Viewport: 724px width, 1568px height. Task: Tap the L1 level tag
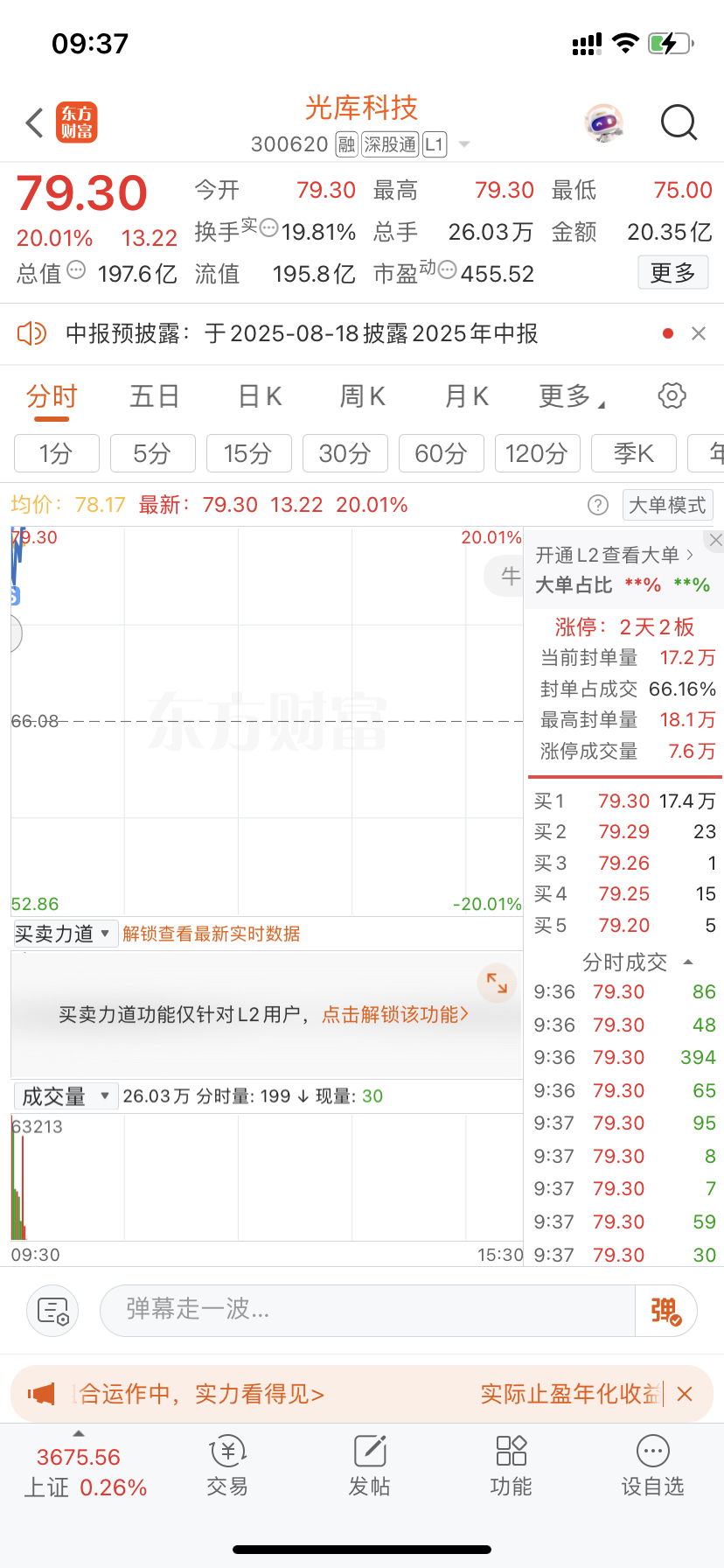435,144
